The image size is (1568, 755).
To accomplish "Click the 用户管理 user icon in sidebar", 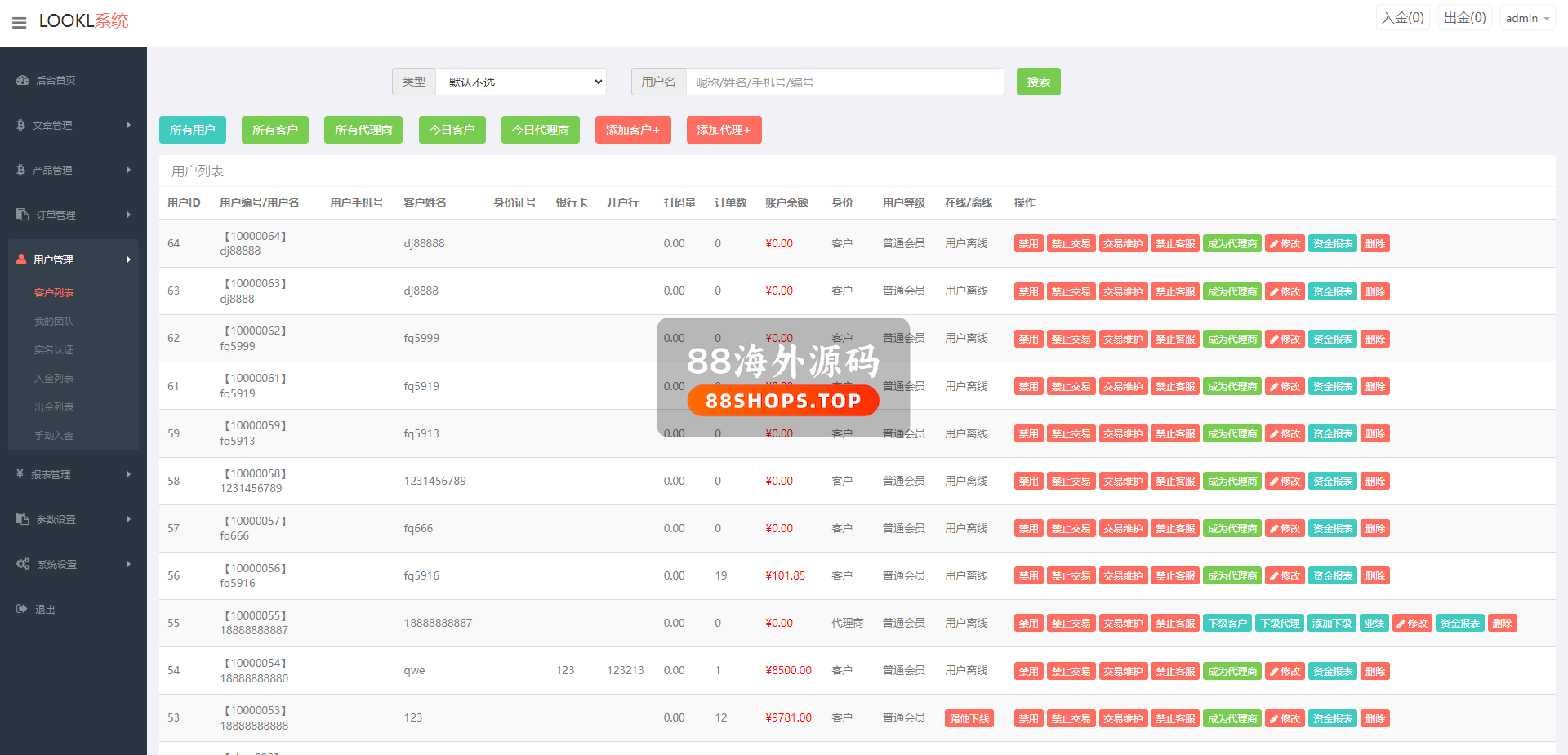I will [x=21, y=260].
